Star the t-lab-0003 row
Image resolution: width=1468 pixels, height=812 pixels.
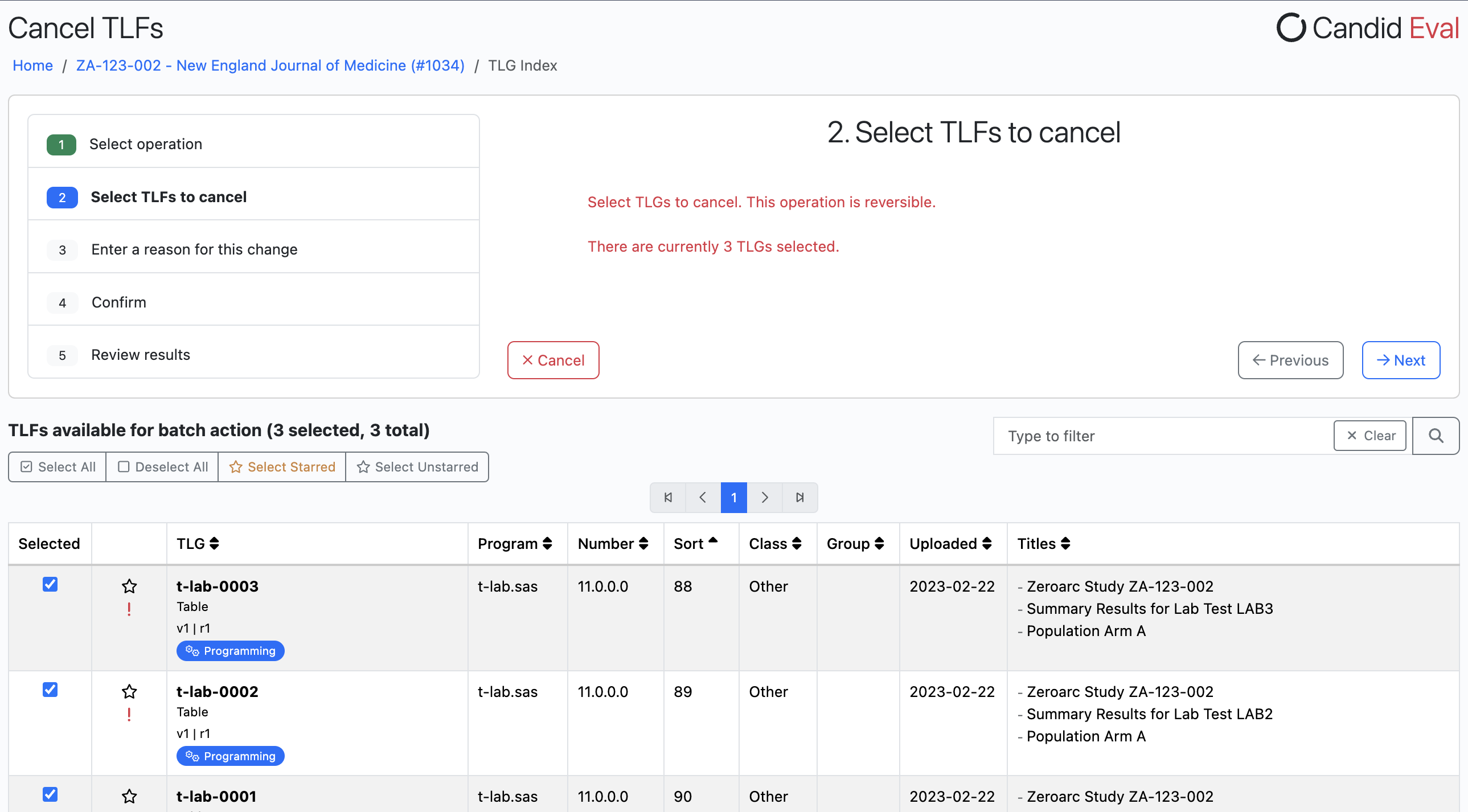click(129, 586)
